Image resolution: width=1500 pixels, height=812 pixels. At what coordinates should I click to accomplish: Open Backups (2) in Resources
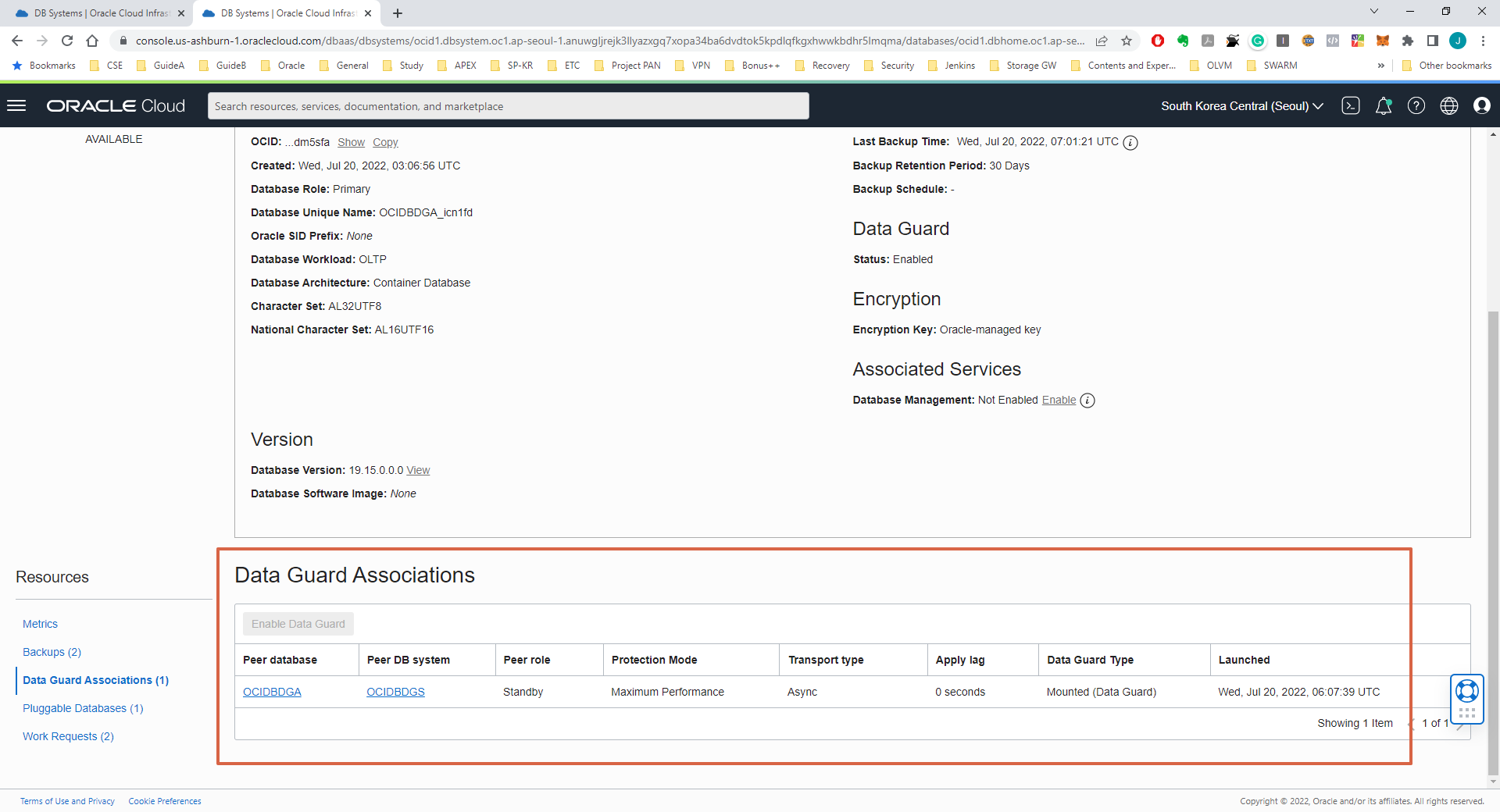pos(52,652)
